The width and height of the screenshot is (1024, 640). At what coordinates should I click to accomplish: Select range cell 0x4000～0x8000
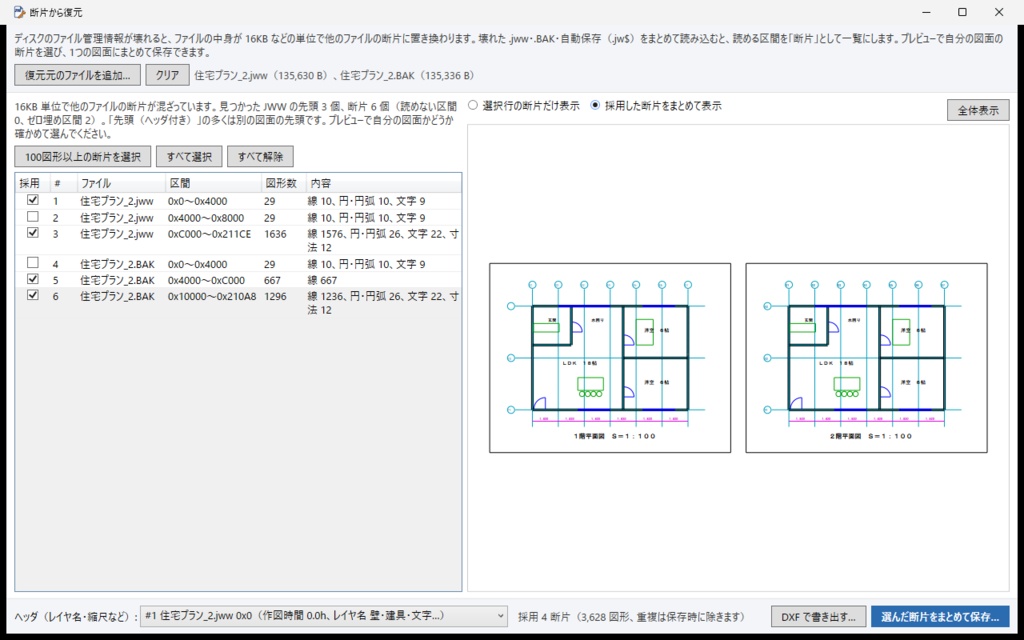tap(206, 217)
